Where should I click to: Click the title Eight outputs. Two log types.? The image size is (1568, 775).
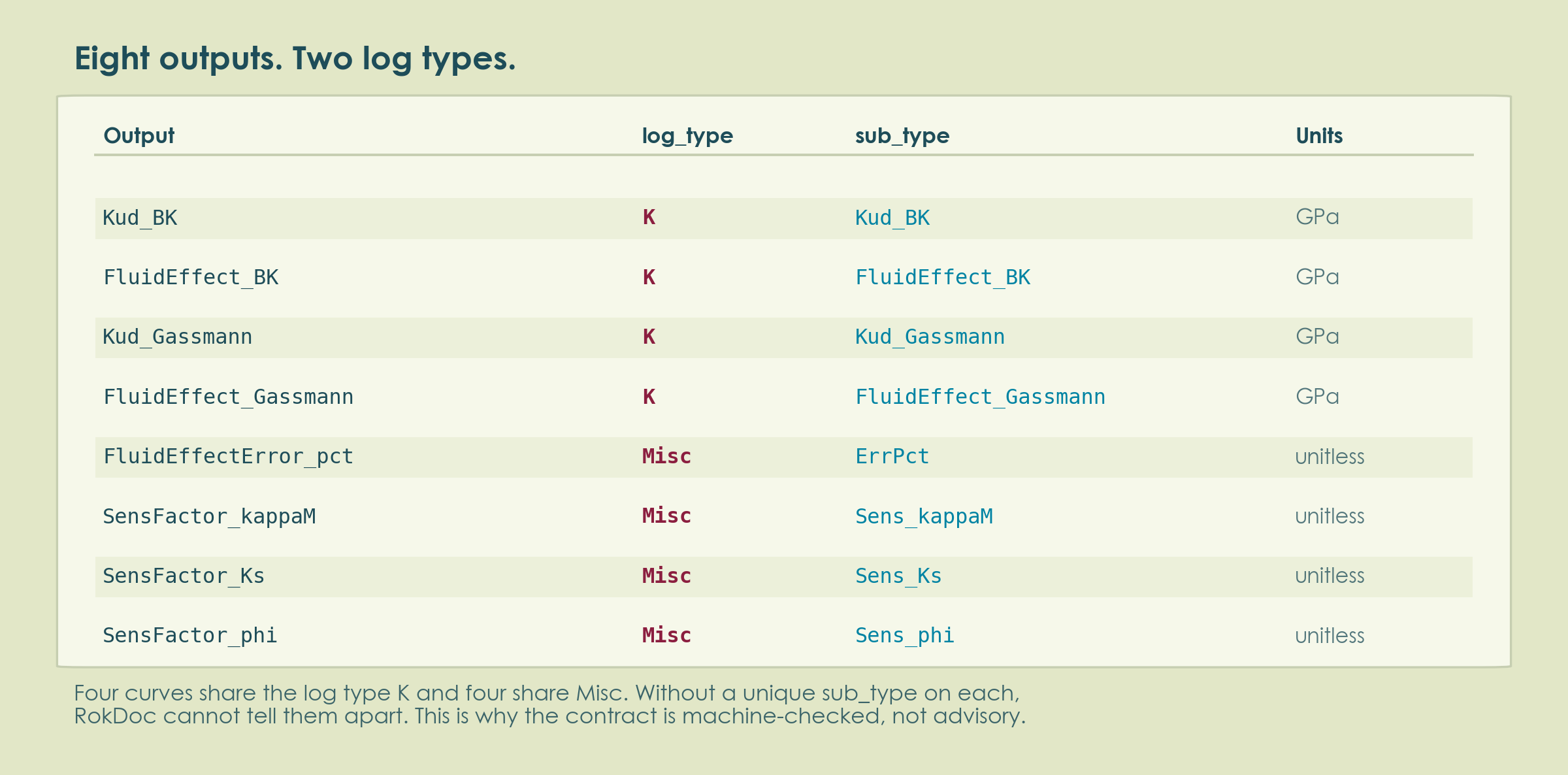click(295, 59)
